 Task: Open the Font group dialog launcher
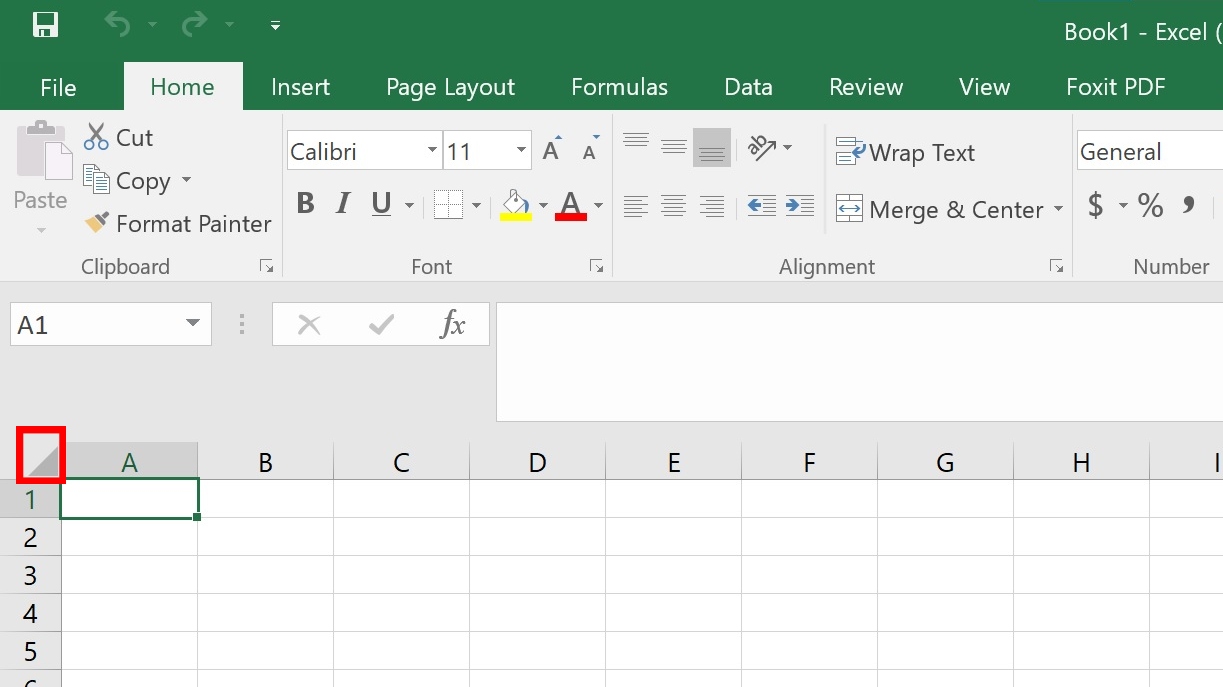(x=597, y=266)
